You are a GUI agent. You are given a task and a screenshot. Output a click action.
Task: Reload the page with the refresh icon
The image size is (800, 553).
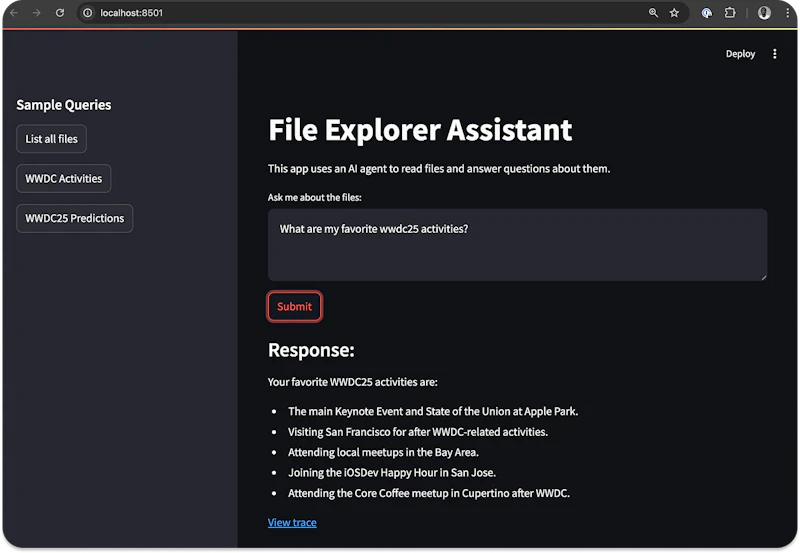point(60,13)
